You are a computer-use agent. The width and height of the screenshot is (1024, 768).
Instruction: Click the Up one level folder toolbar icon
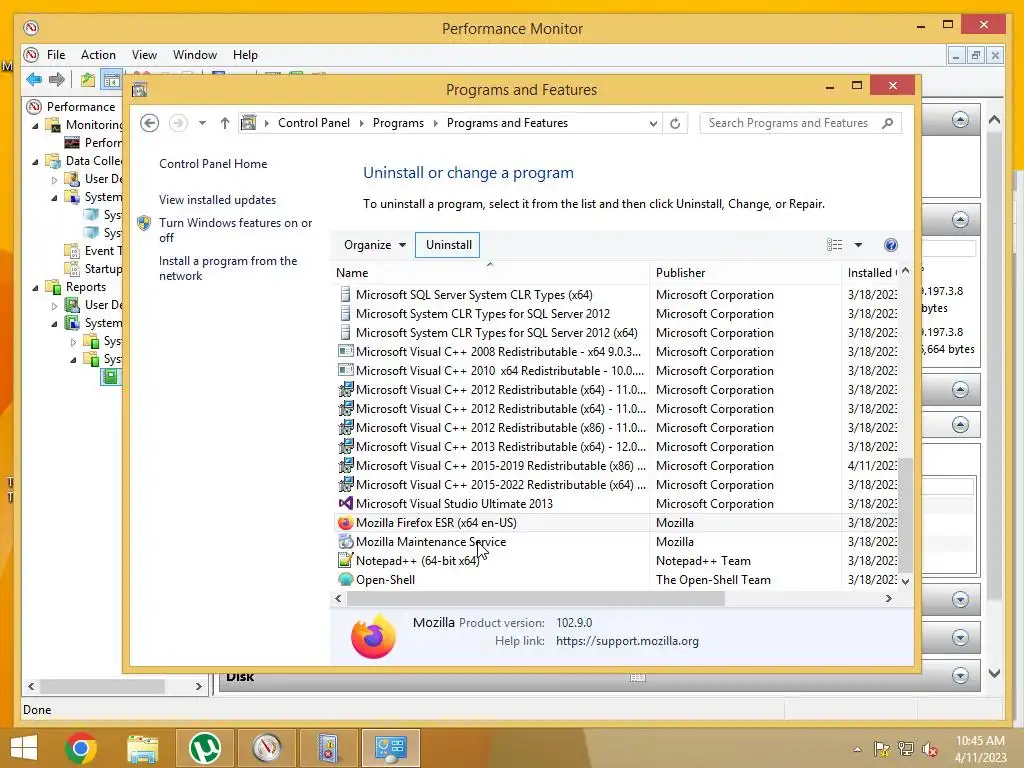coord(88,80)
